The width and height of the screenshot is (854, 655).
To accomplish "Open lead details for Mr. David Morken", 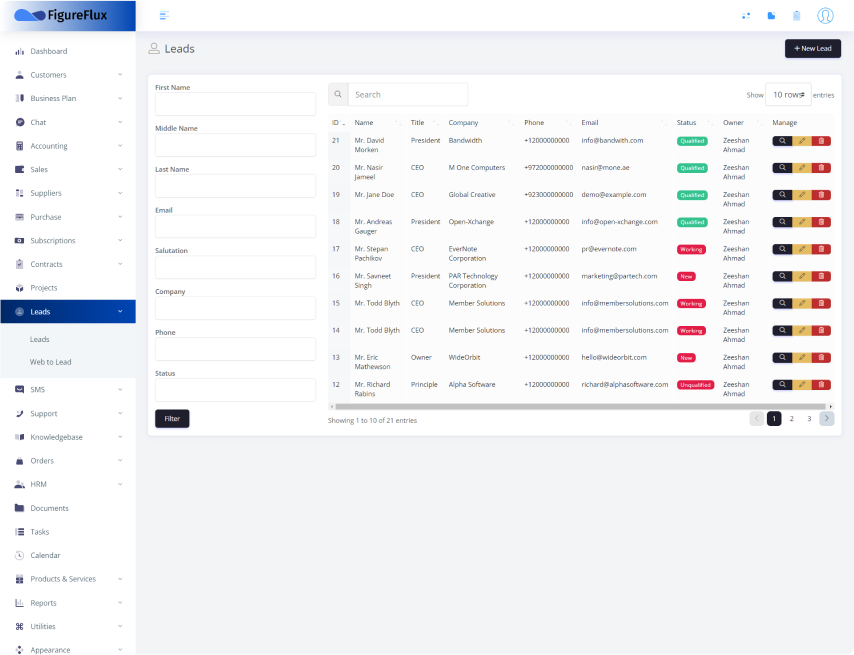I will 783,140.
